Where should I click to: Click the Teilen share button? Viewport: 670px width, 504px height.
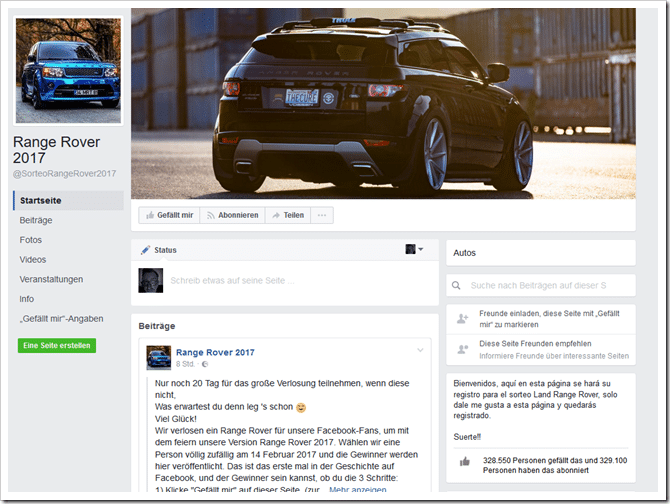(x=288, y=215)
